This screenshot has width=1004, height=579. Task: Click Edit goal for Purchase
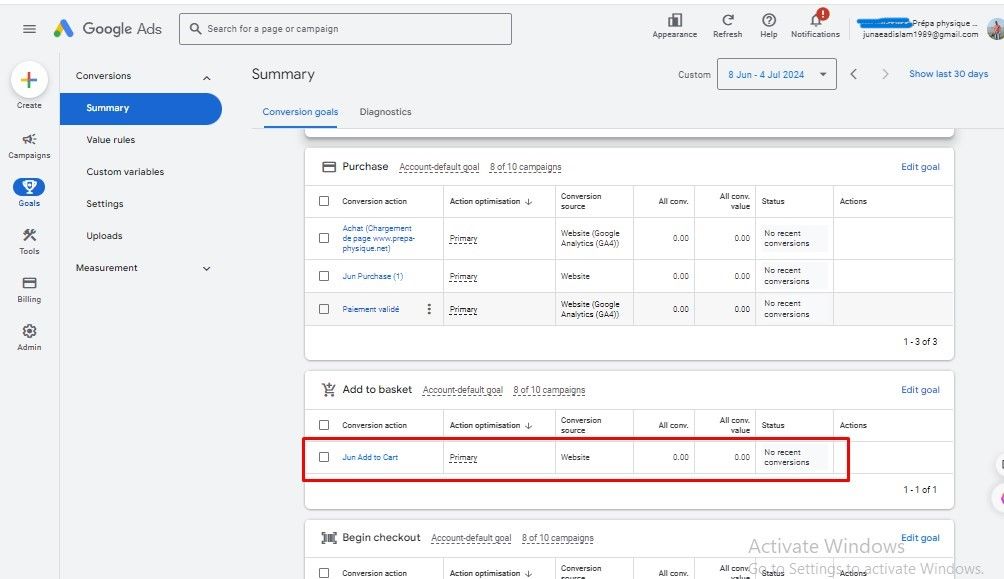(x=920, y=167)
